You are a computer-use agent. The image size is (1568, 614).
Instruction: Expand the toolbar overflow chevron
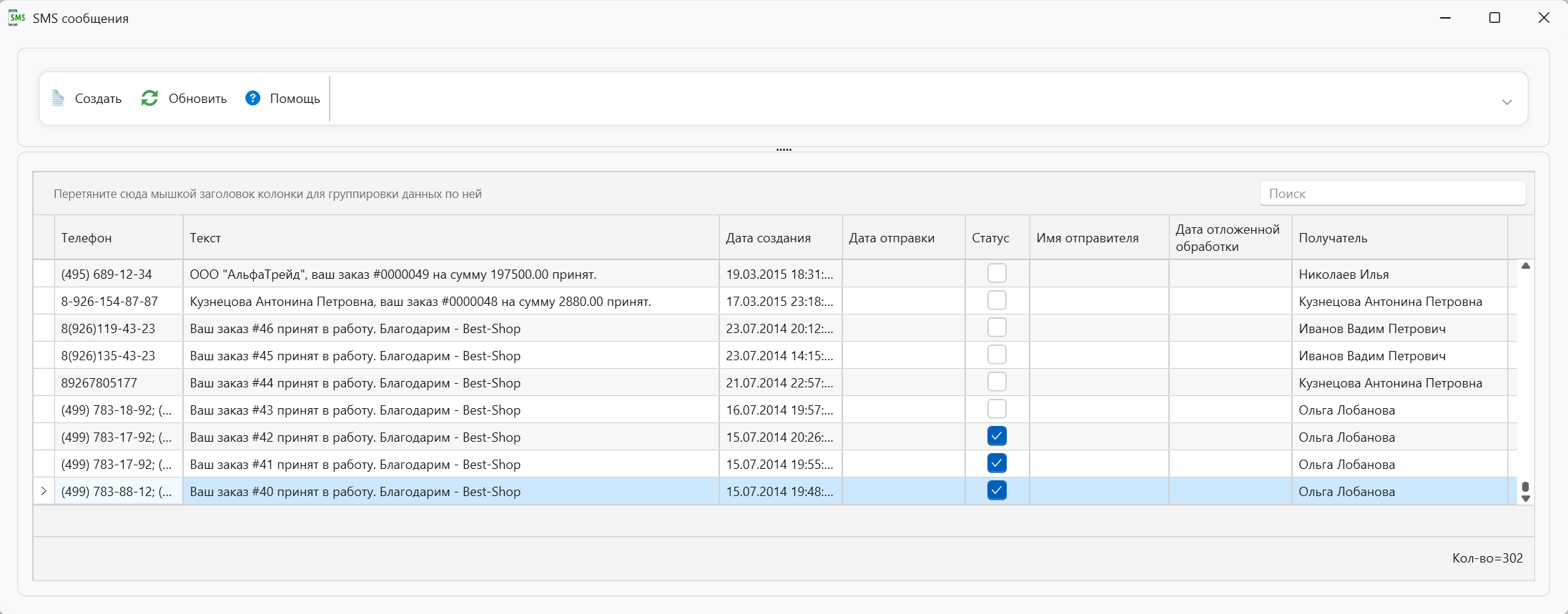1507,101
